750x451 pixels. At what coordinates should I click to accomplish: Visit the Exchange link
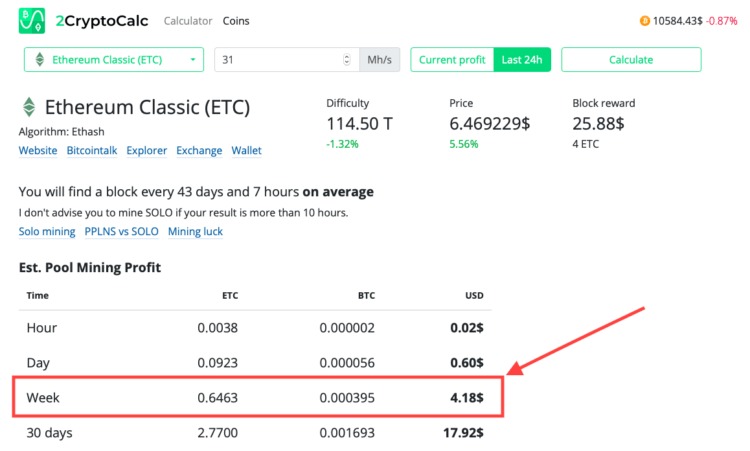click(x=199, y=150)
